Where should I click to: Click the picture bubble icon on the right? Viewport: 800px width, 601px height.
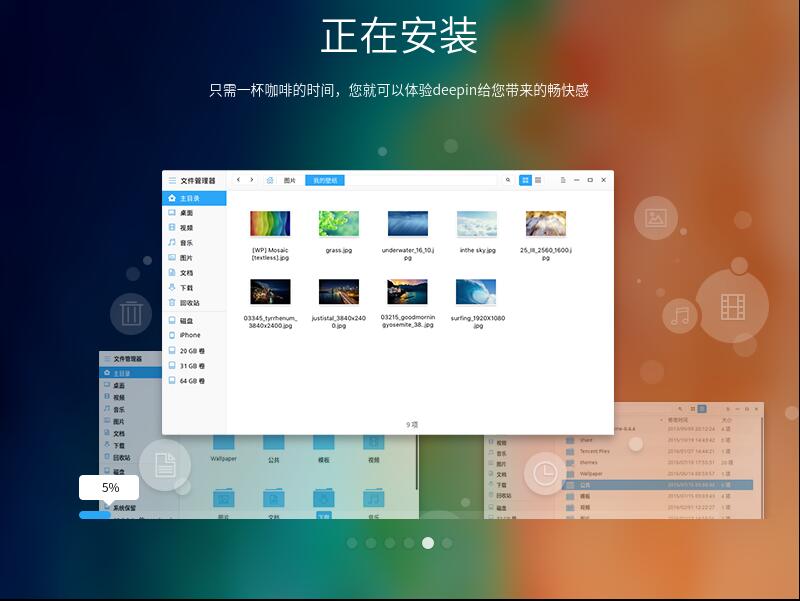[x=656, y=217]
